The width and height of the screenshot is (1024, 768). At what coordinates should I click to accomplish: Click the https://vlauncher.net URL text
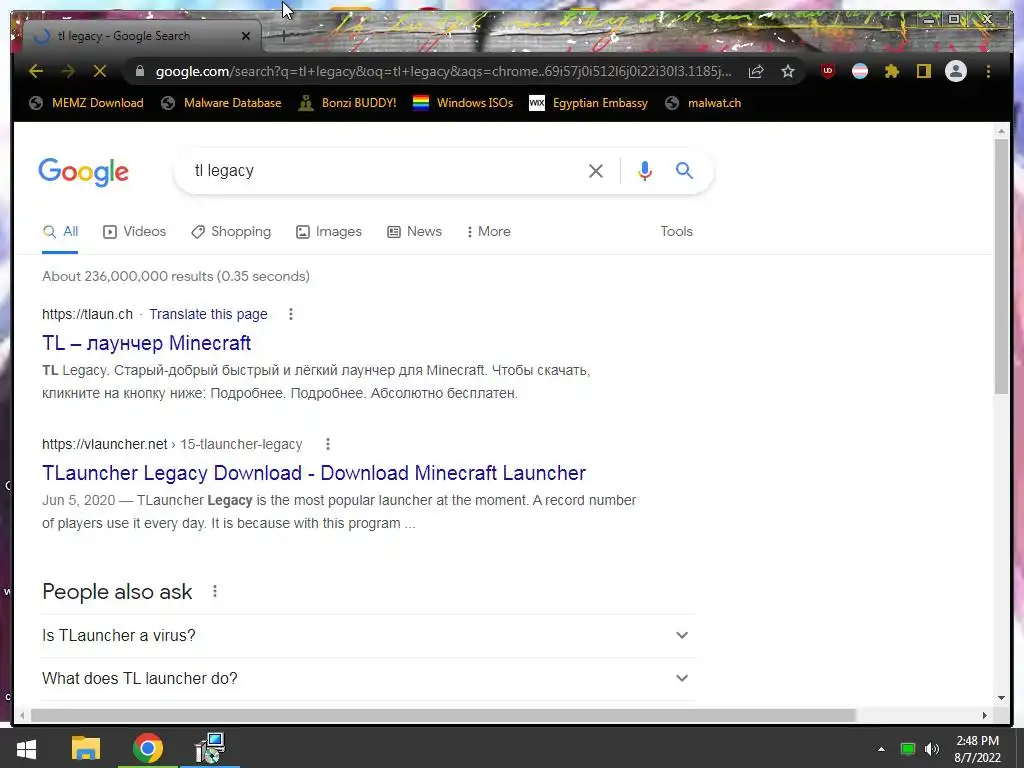tap(104, 444)
